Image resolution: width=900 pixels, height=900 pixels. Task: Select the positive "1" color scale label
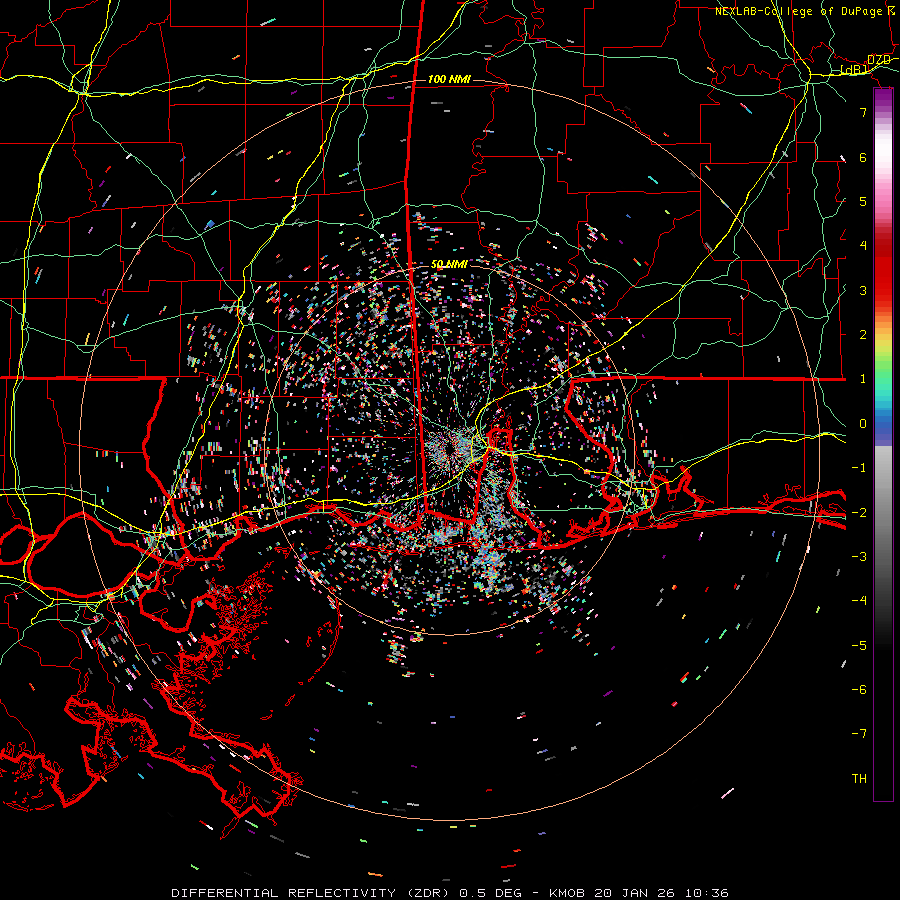(863, 379)
